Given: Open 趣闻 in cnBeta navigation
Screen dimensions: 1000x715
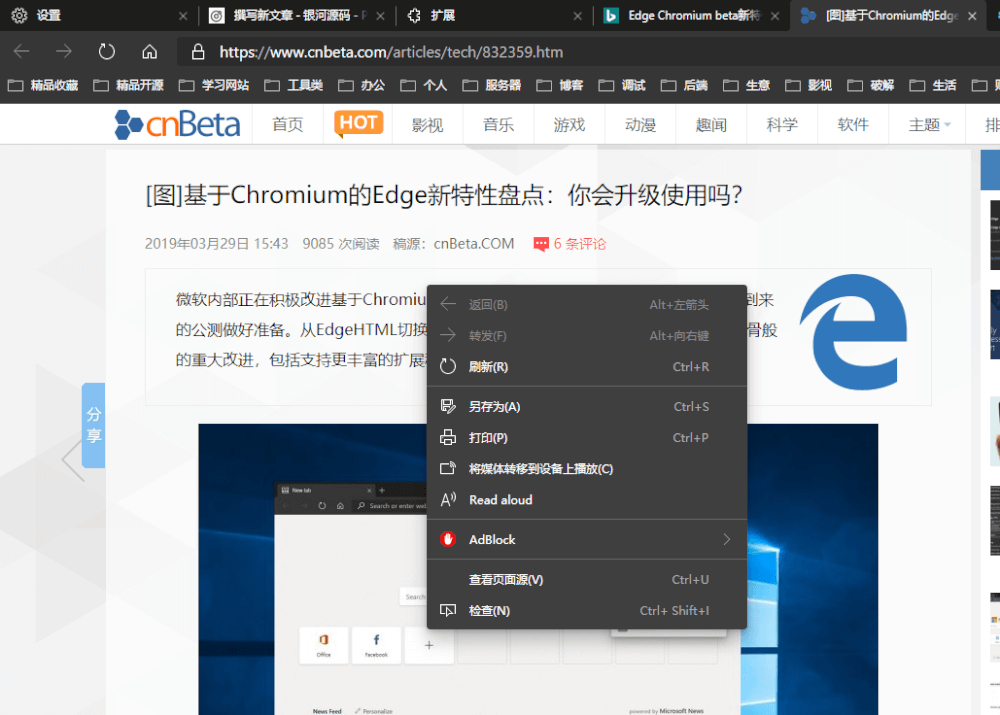Looking at the screenshot, I should 711,125.
